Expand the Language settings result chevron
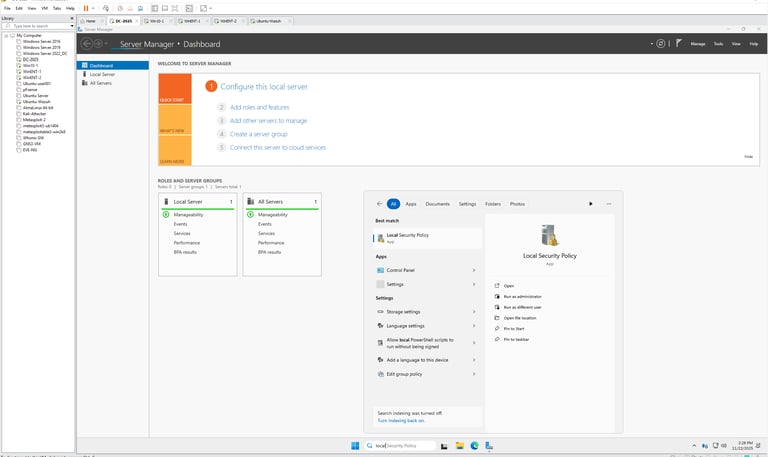The width and height of the screenshot is (768, 457). coord(474,326)
